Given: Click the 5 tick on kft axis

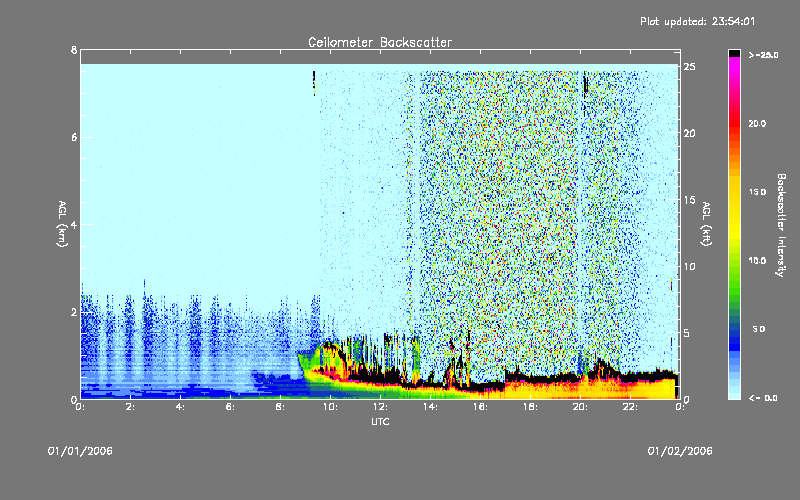Looking at the screenshot, I should [x=687, y=333].
